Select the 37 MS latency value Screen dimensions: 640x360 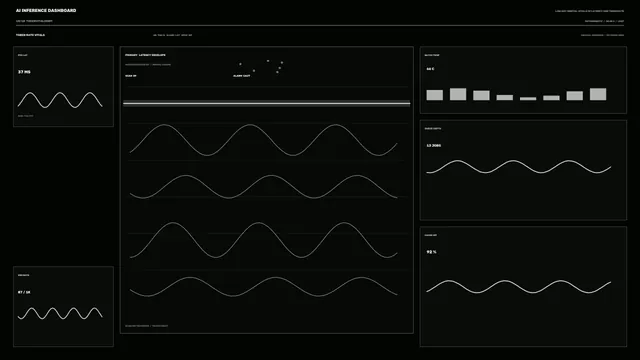24,72
